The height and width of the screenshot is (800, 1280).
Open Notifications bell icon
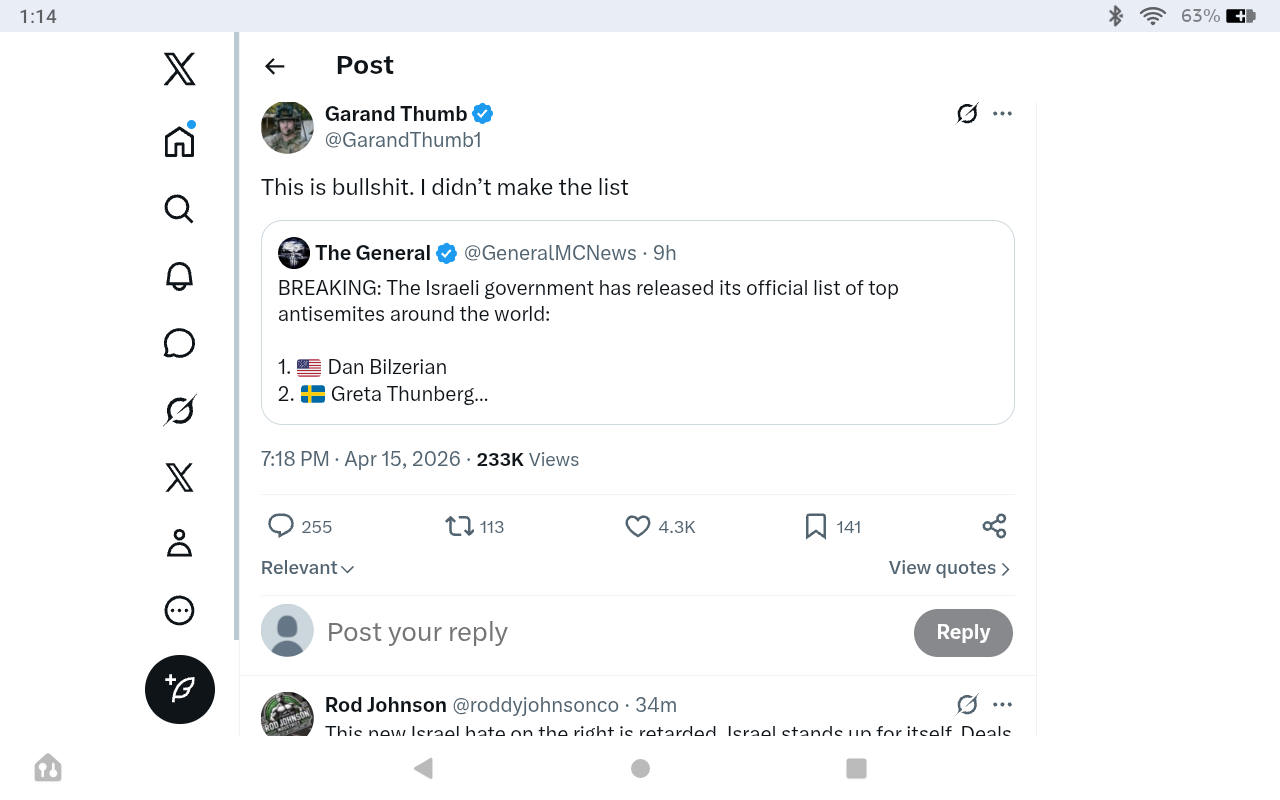tap(179, 276)
